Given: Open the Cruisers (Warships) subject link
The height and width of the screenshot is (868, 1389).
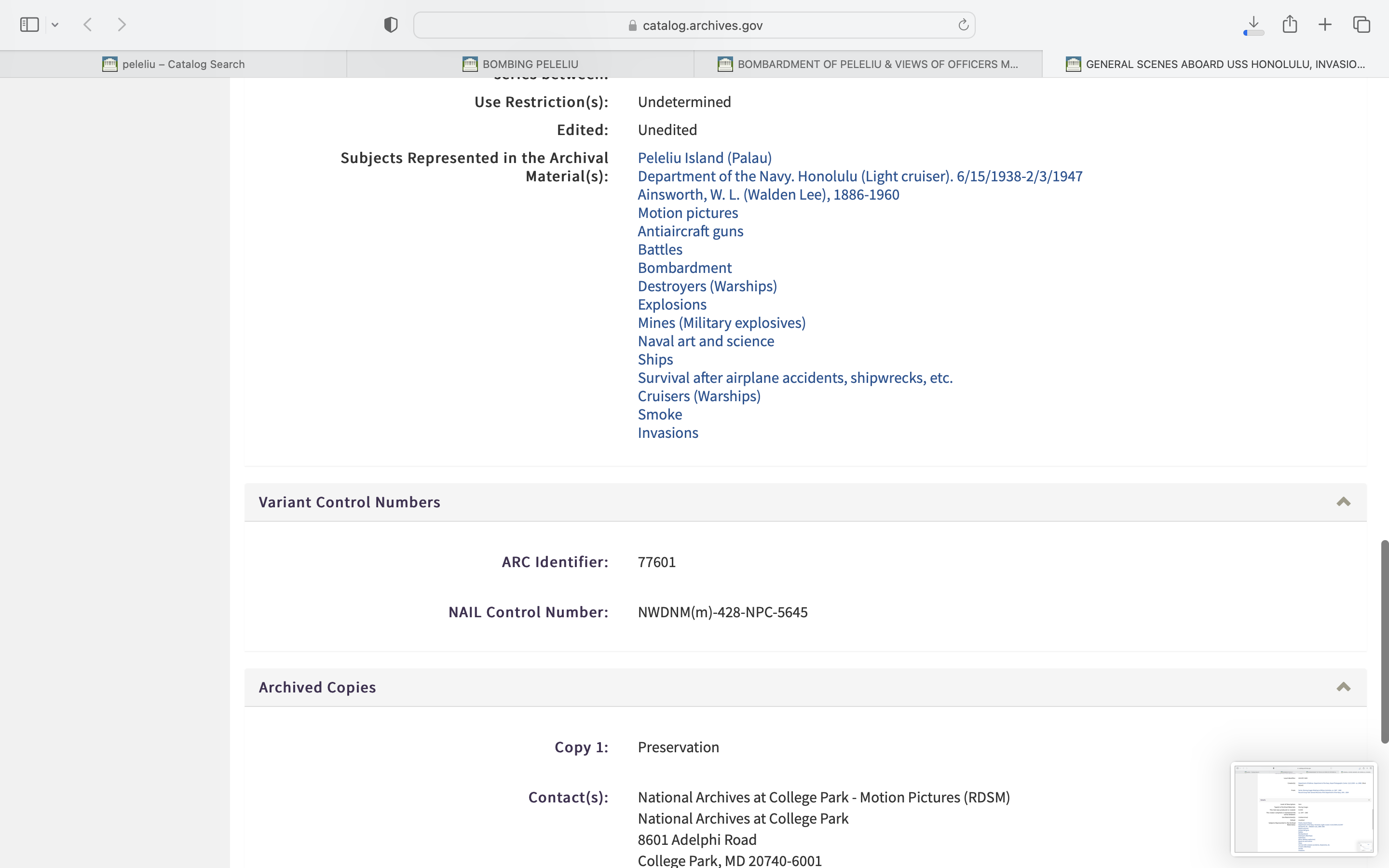Looking at the screenshot, I should coord(698,396).
